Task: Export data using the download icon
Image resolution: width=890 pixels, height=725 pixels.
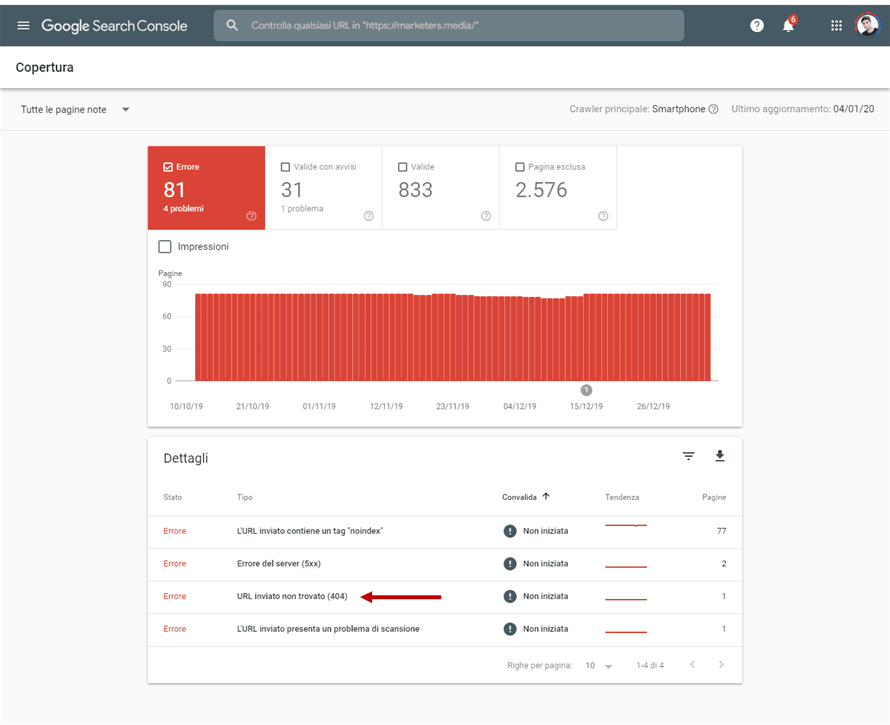Action: 719,456
